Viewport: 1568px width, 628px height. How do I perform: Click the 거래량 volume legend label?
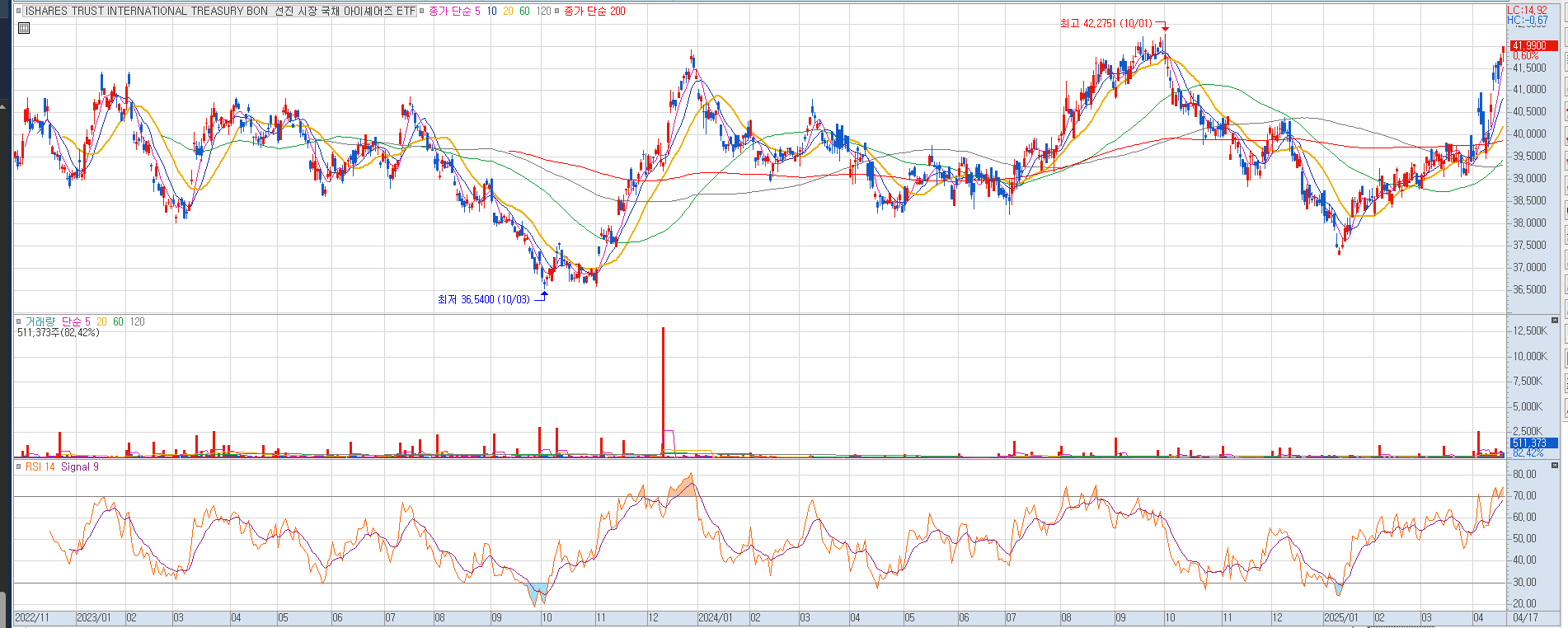point(40,321)
